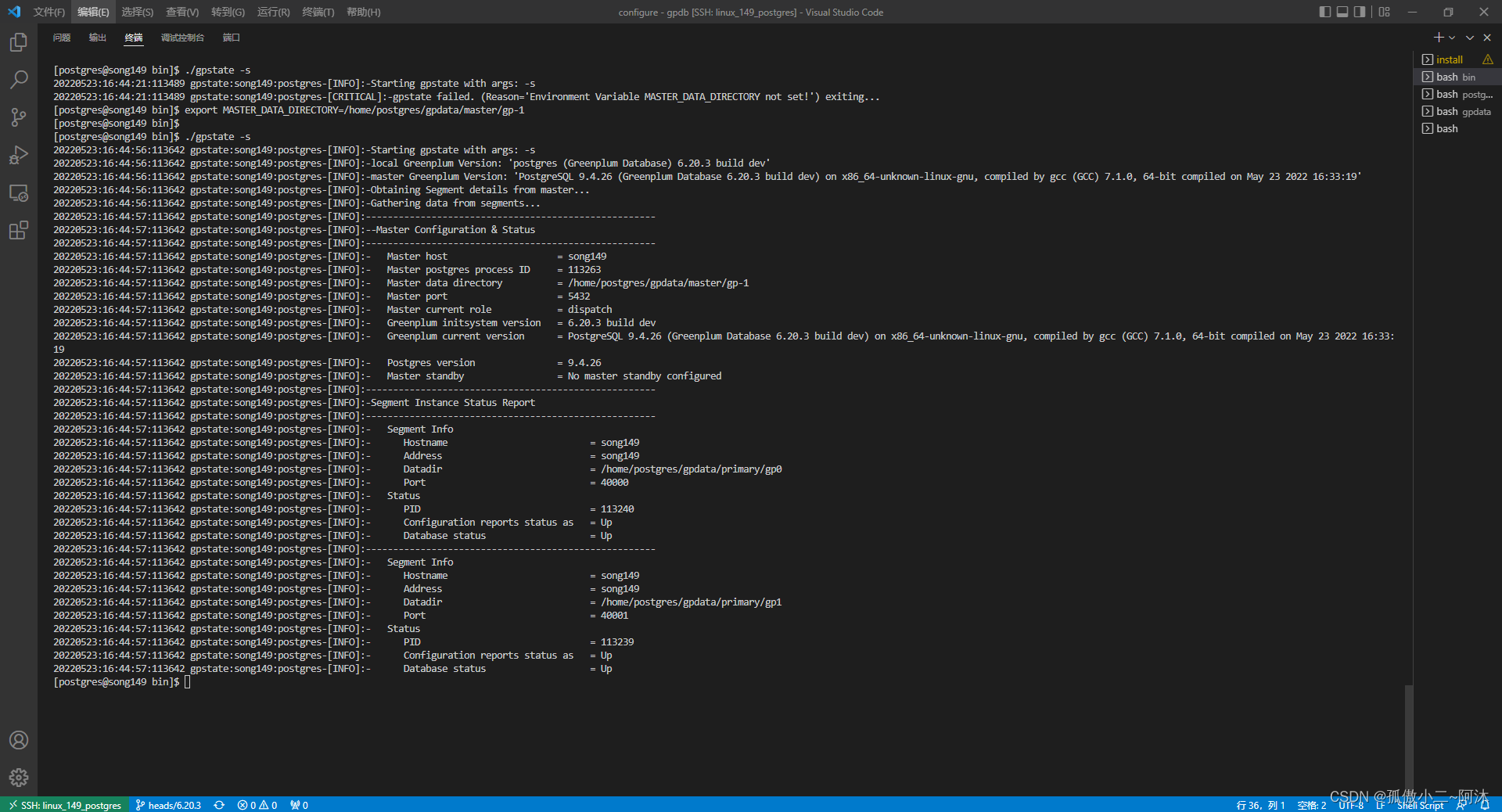Image resolution: width=1502 pixels, height=812 pixels.
Task: Click Shell Script language mode
Action: 1421,805
